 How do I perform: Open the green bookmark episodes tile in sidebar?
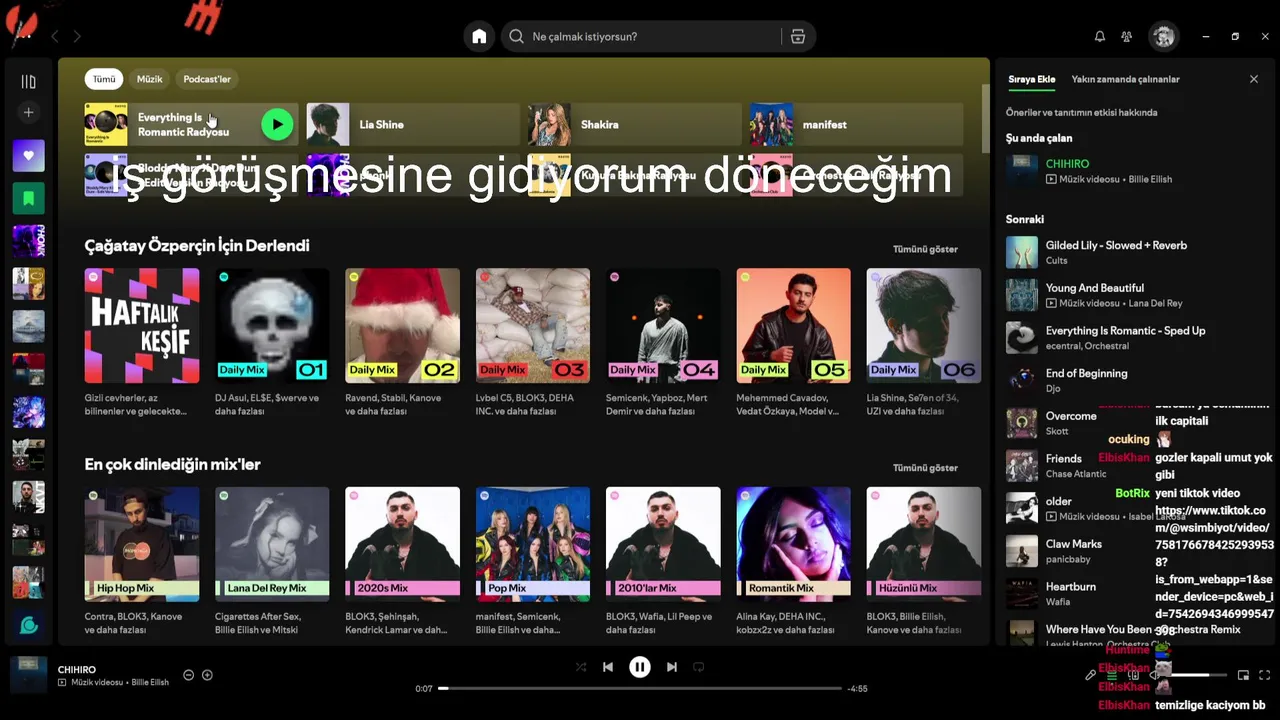click(28, 198)
